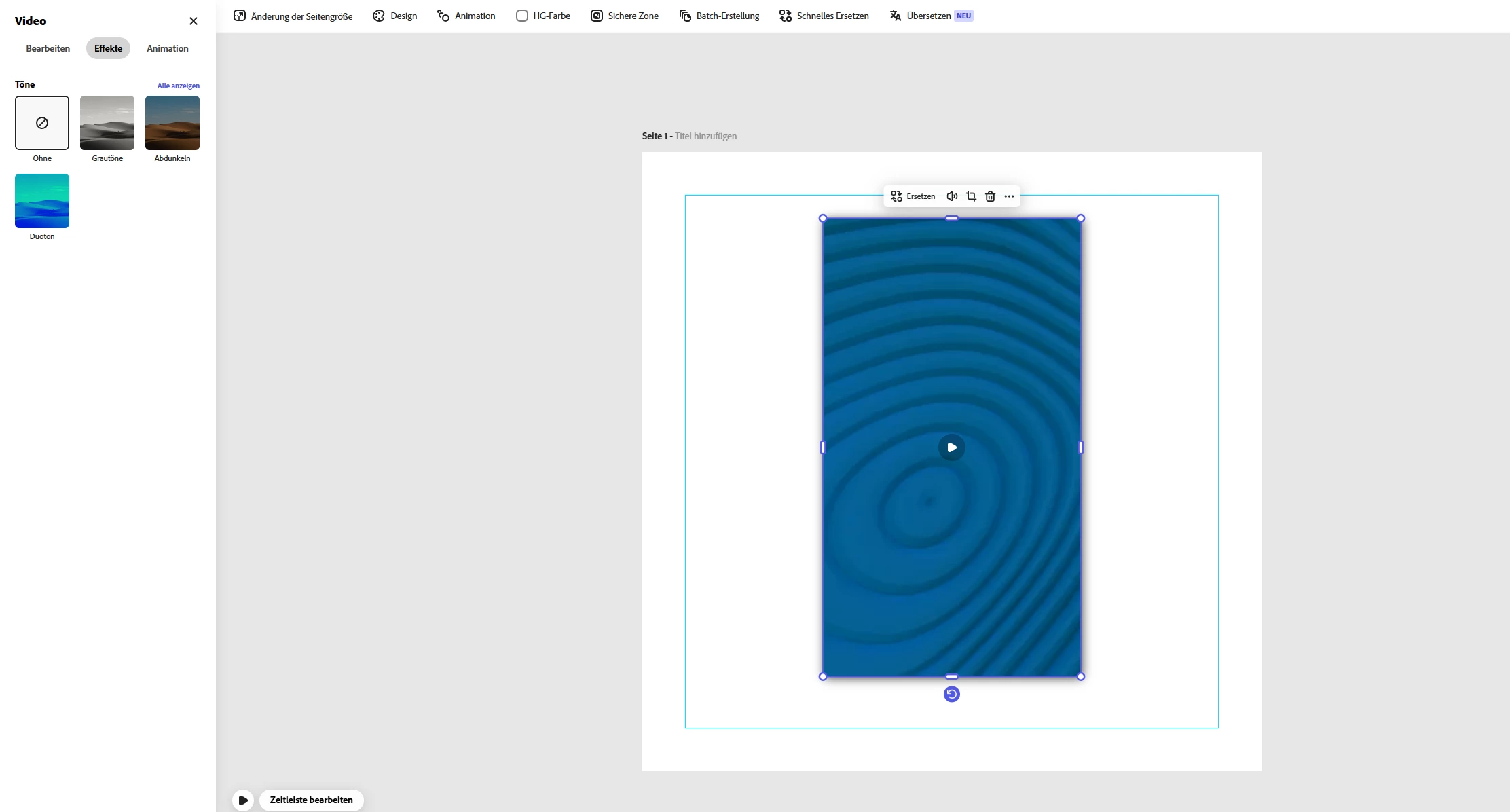Screen dimensions: 1510x812
Task: Open Änderung der Seitengröße tool
Action: 293,16
